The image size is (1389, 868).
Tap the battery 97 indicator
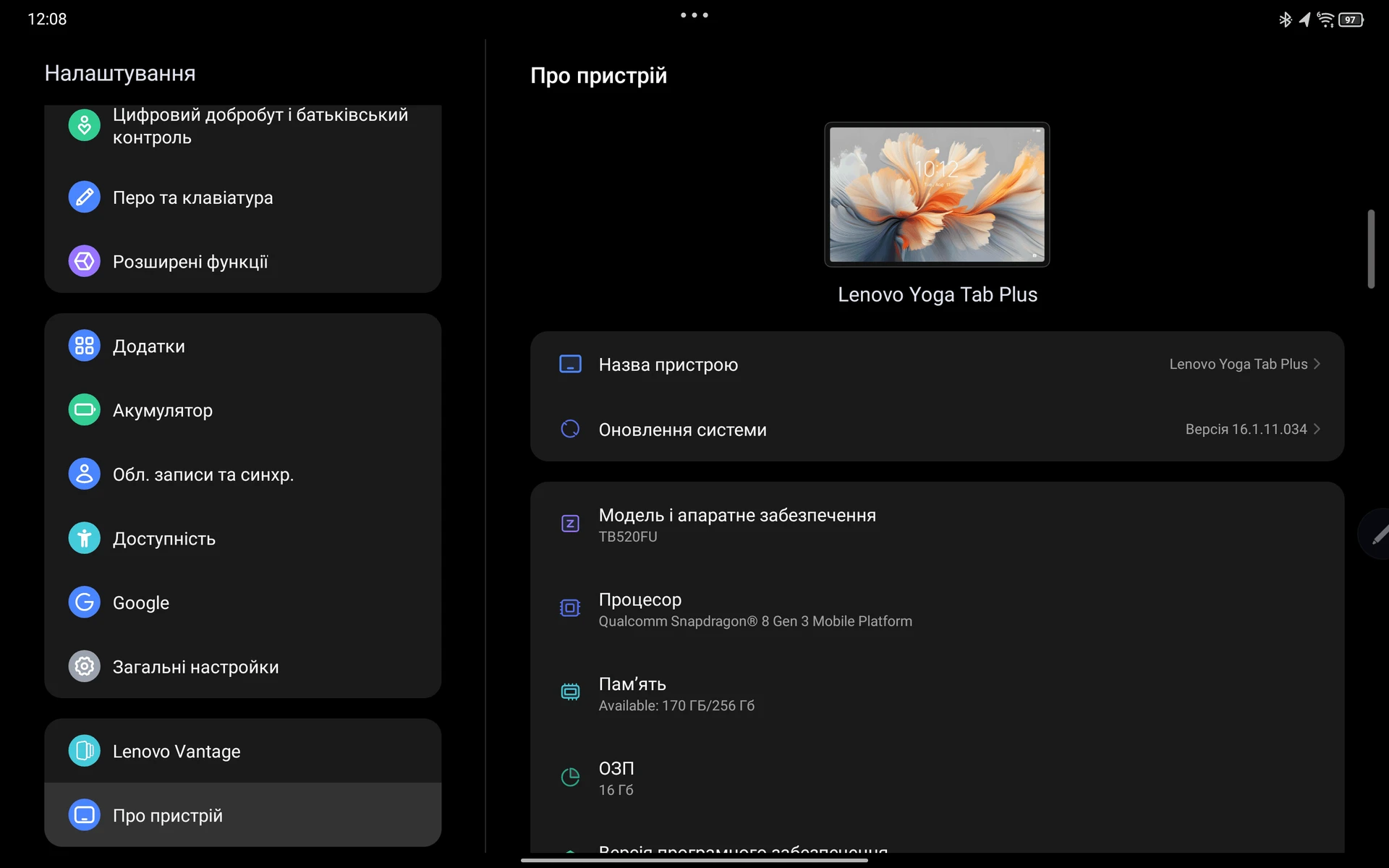[1351, 20]
